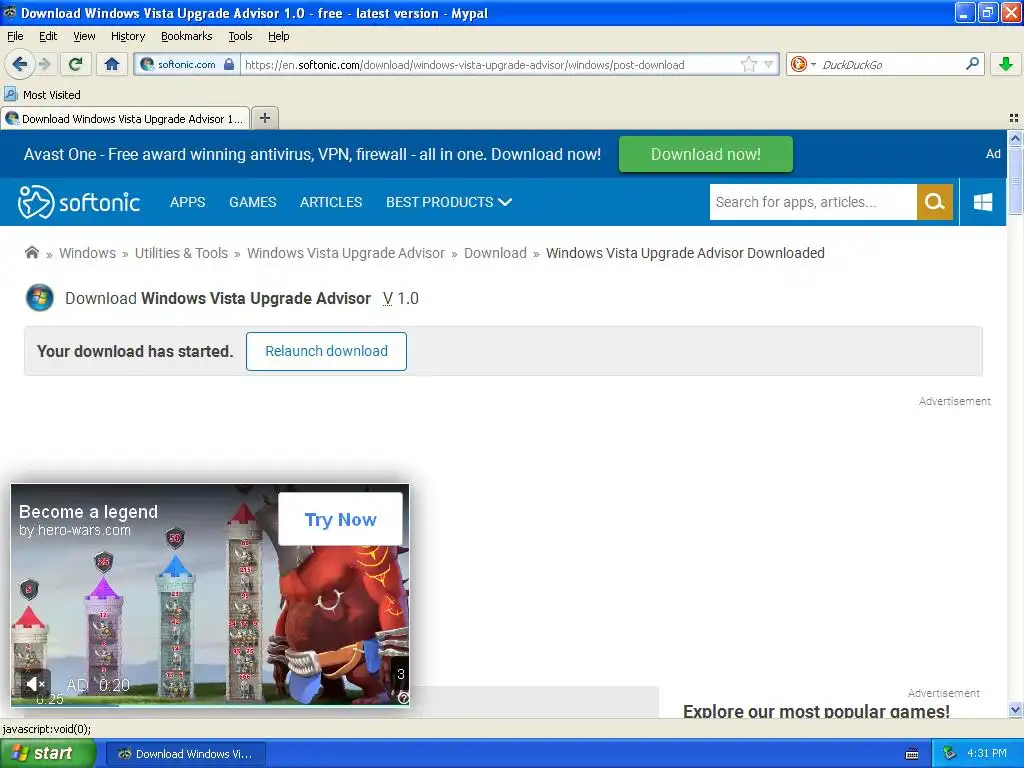Click the Windows platform icon on Softonic
Screen dimensions: 1024x768
point(983,202)
